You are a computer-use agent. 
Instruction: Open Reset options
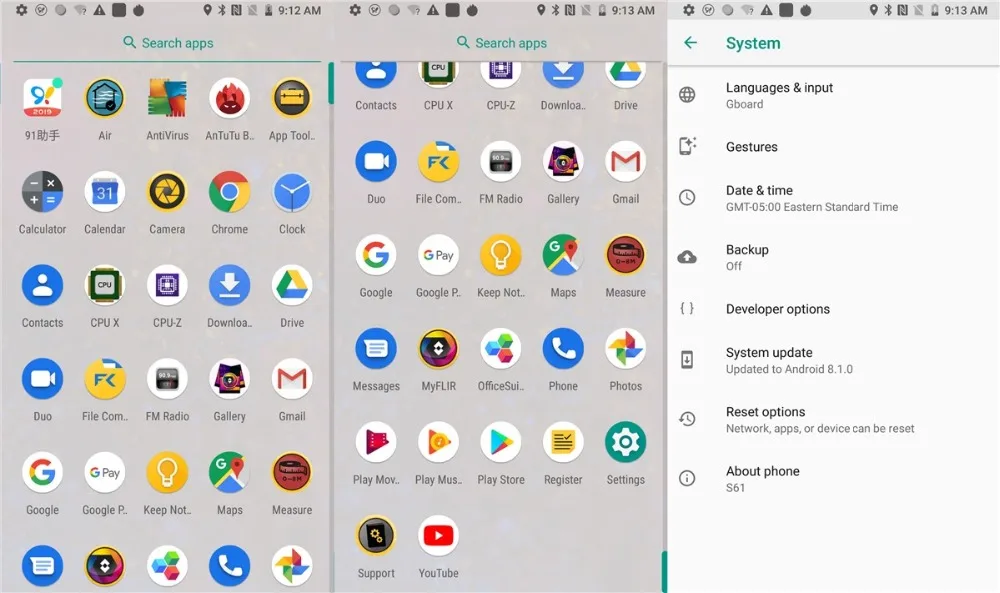[834, 420]
